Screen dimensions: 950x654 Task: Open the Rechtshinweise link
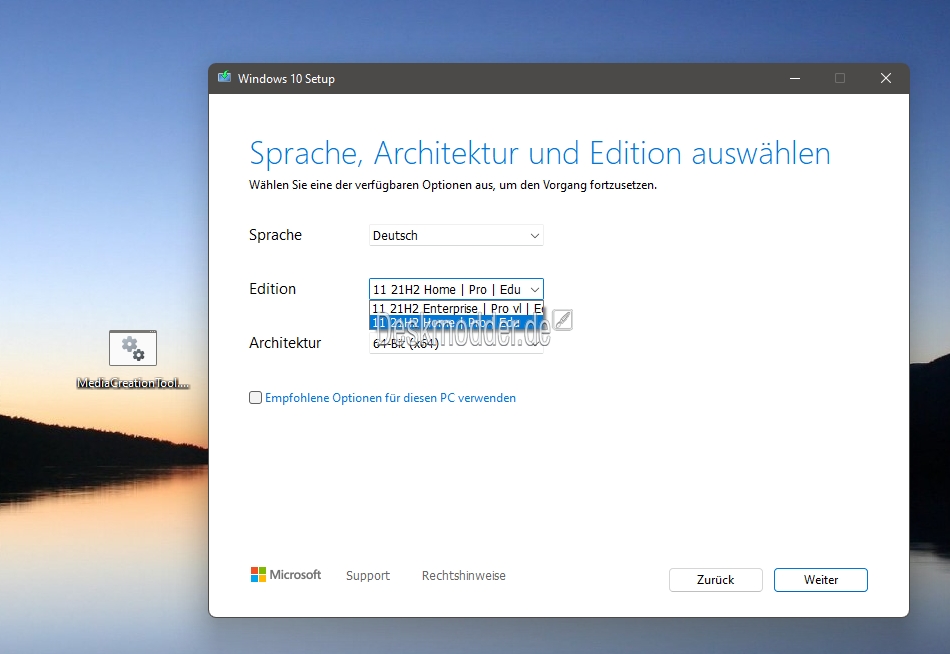(463, 575)
